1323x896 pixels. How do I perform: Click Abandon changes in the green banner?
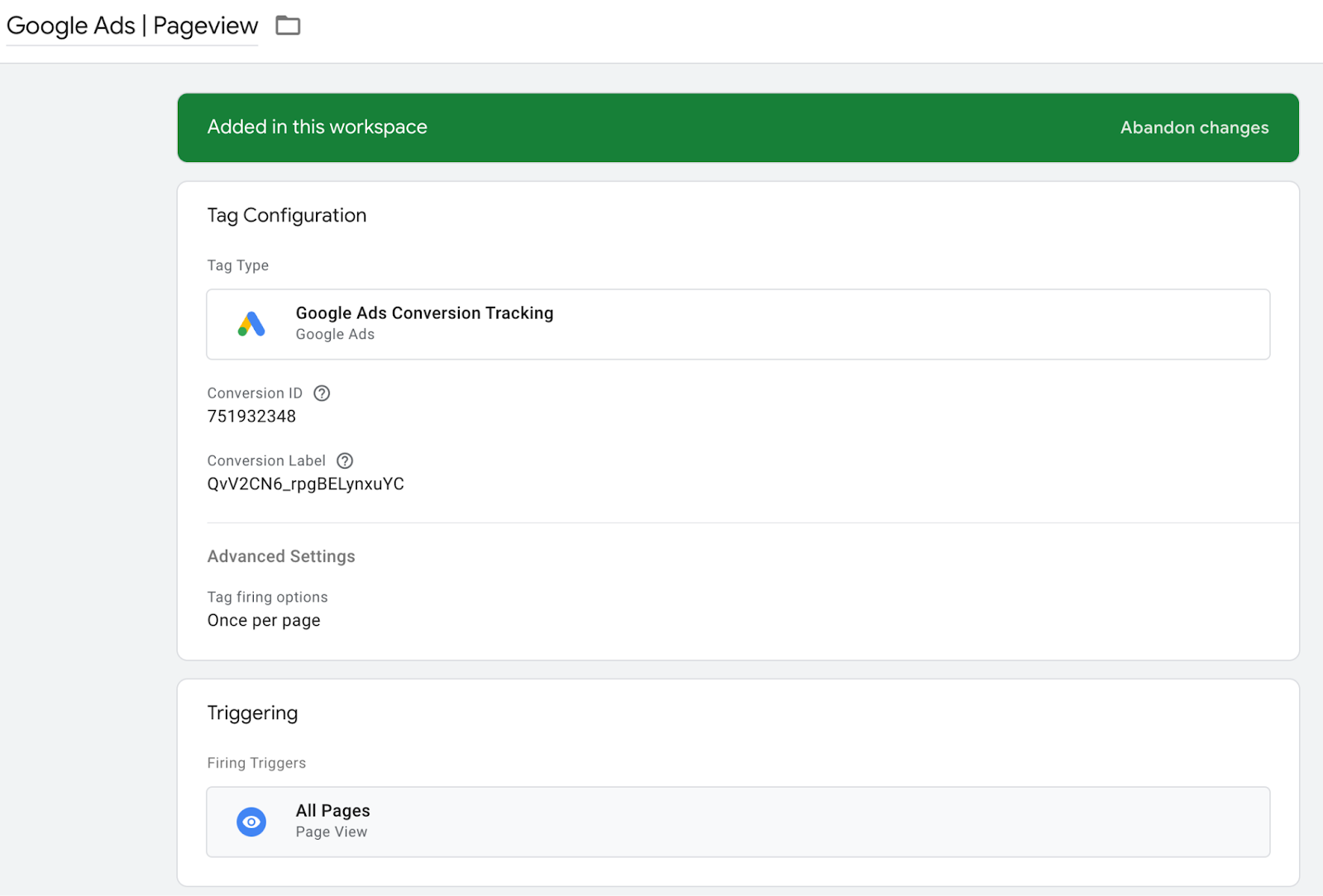coord(1194,127)
